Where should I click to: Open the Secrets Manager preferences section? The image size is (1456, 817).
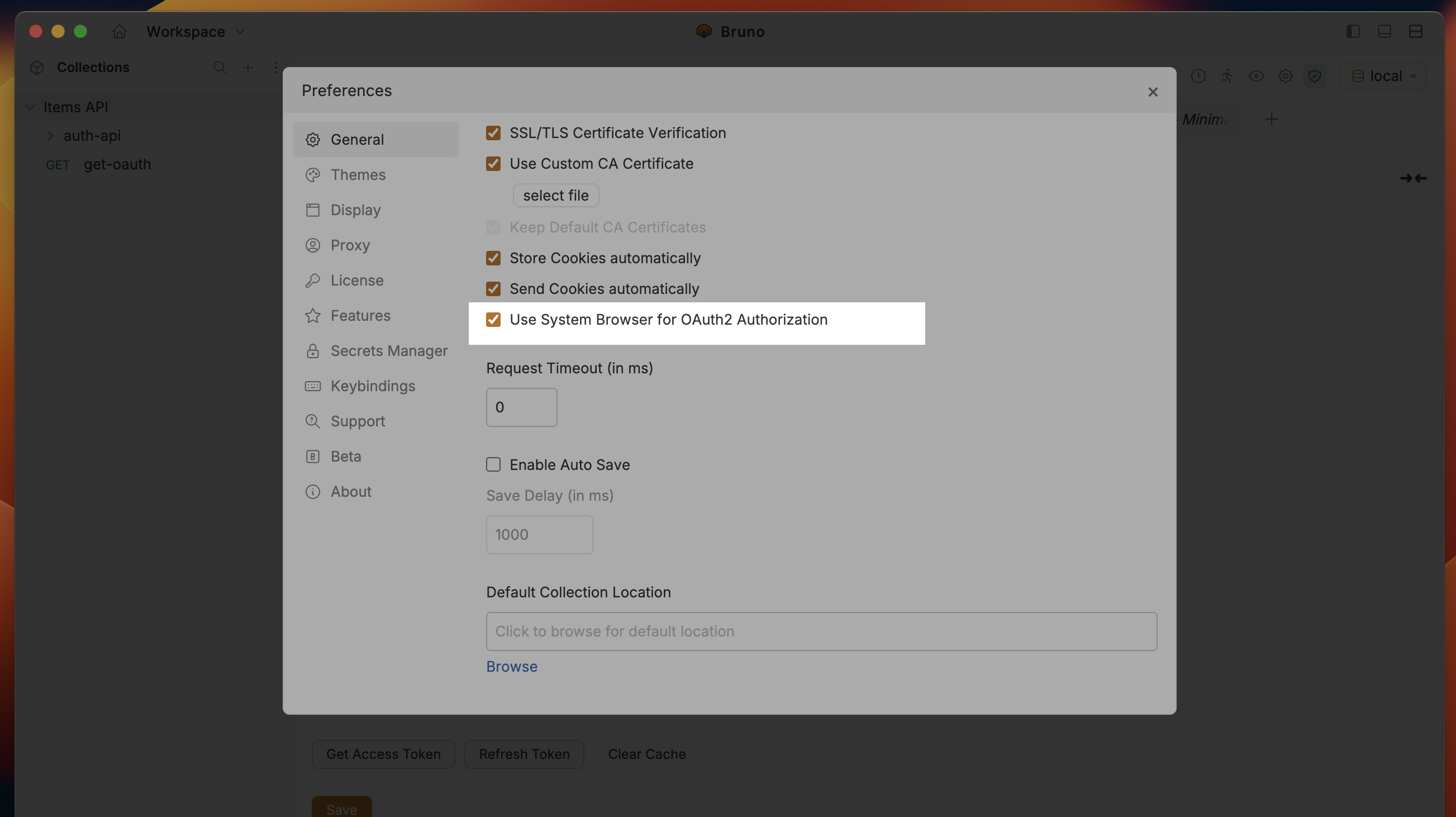[x=389, y=350]
